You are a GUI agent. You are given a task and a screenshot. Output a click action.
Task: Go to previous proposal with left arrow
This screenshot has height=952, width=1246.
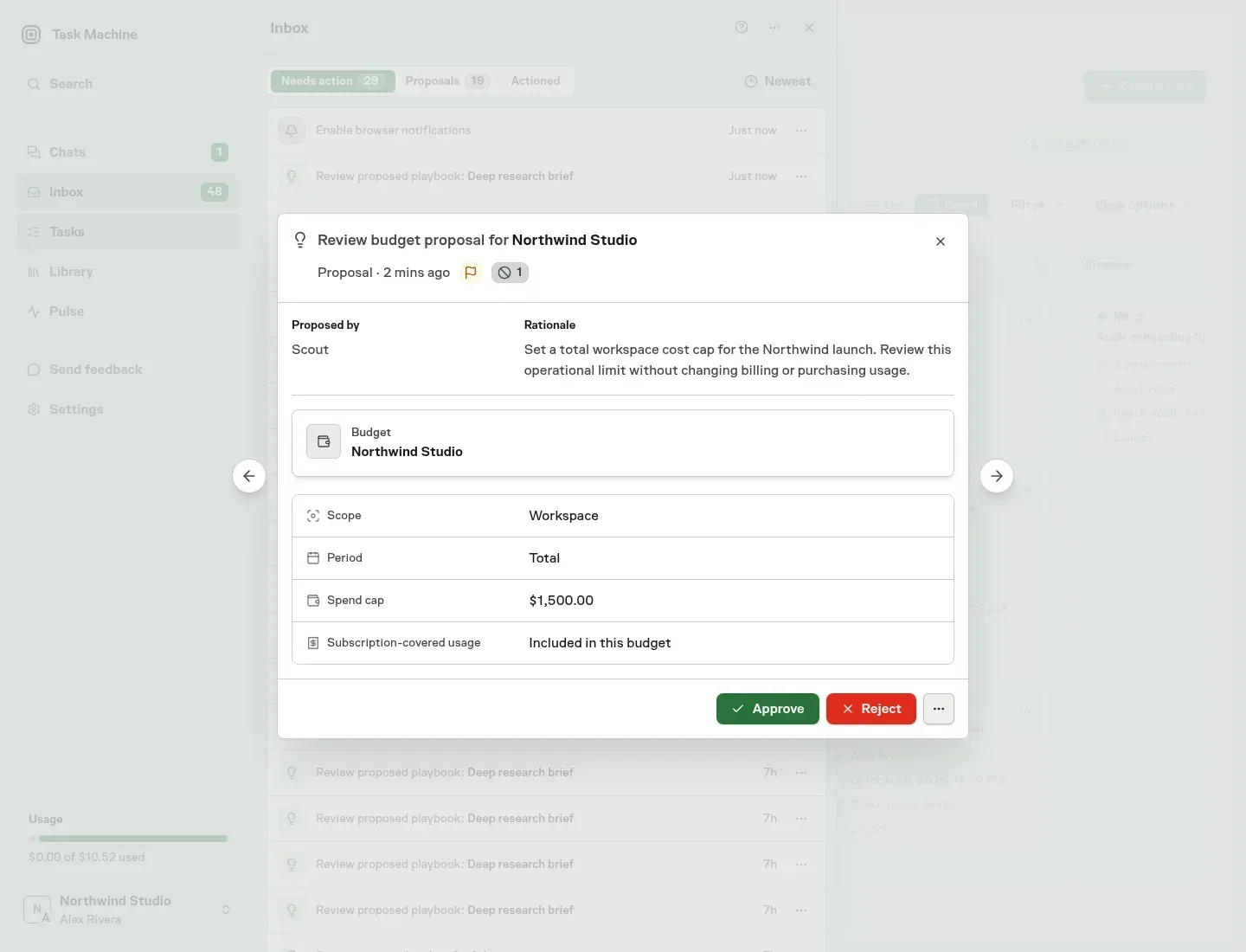(249, 476)
